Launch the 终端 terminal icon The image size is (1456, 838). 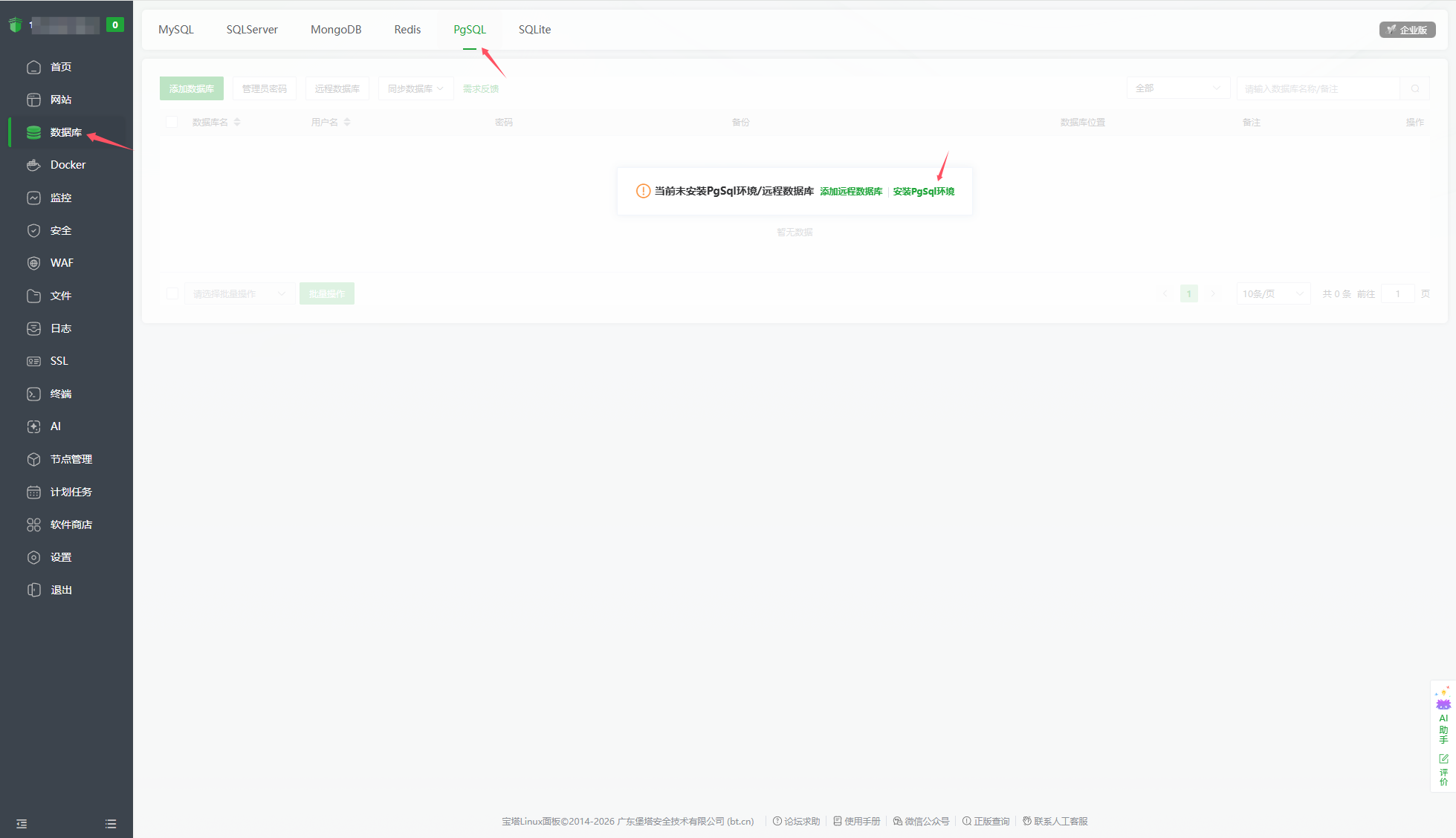tap(33, 394)
